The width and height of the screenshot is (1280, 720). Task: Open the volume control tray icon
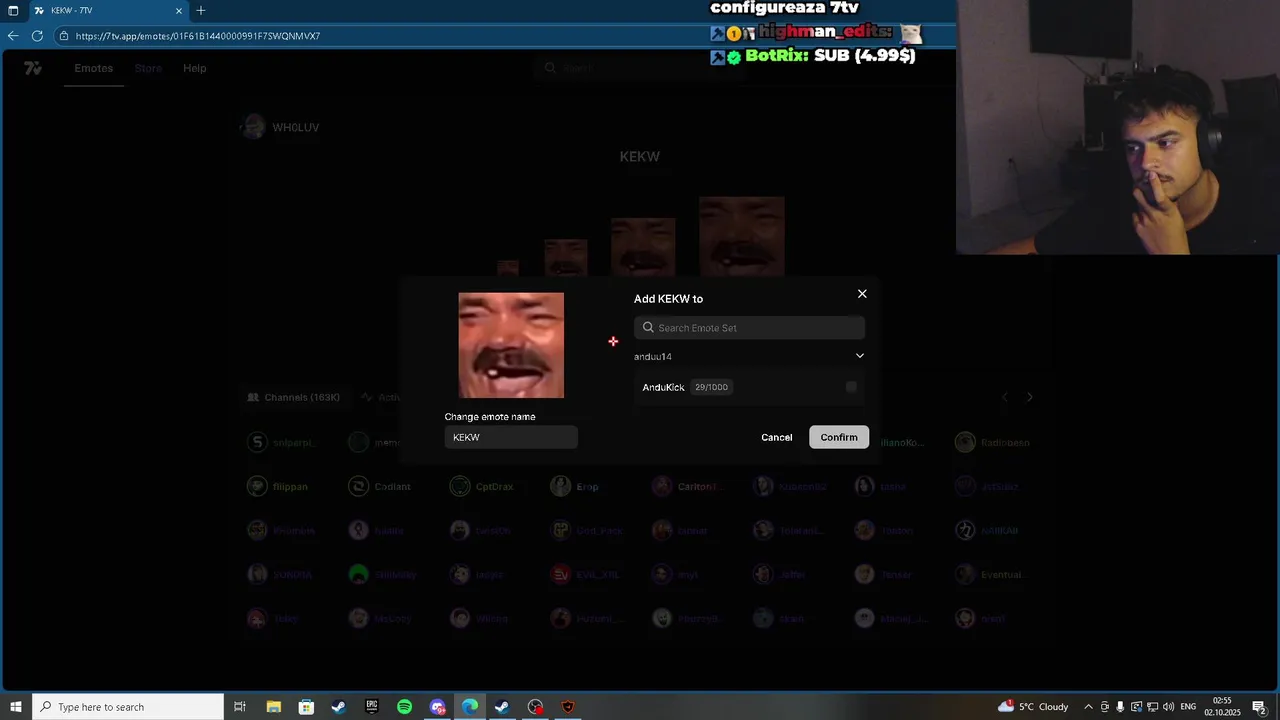pyautogui.click(x=1168, y=707)
